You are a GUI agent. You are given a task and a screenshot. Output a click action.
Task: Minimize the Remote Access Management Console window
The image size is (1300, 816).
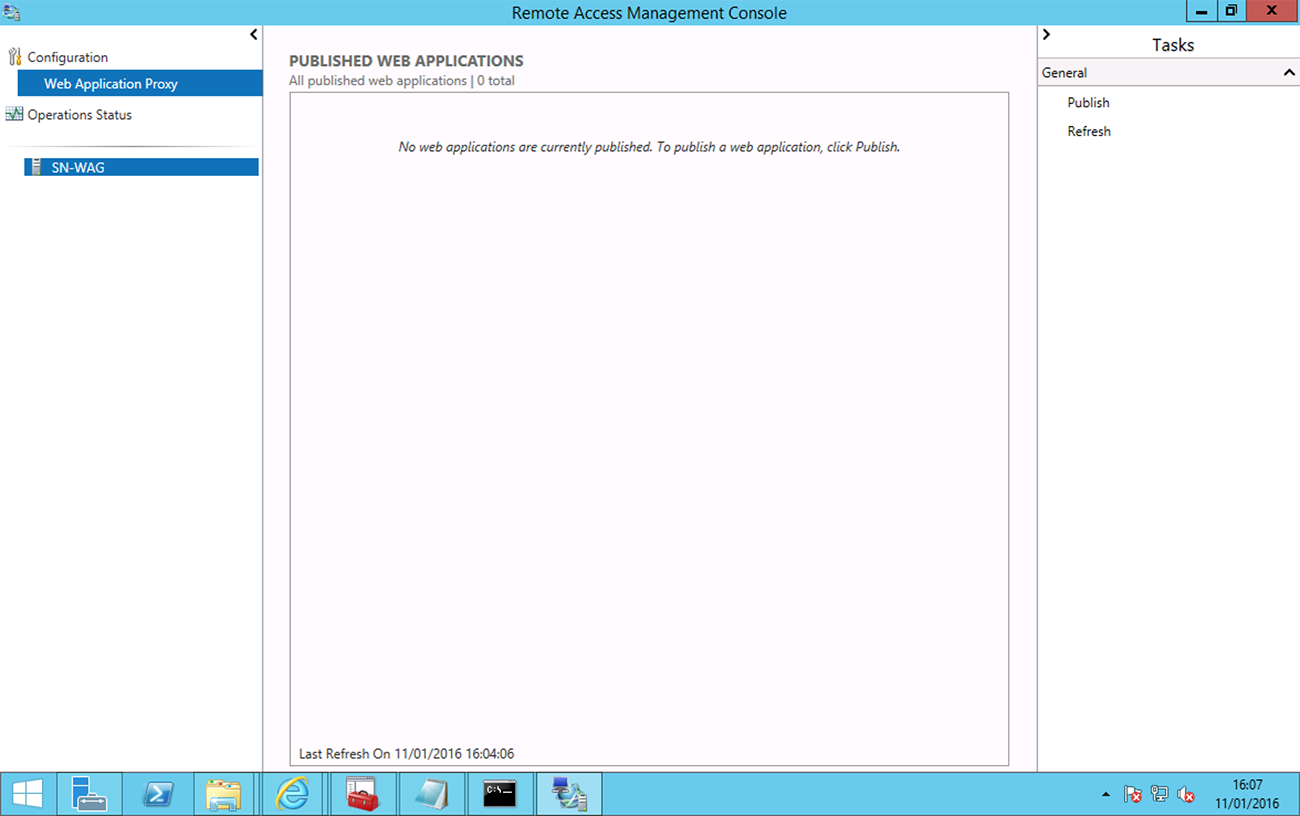point(1201,11)
